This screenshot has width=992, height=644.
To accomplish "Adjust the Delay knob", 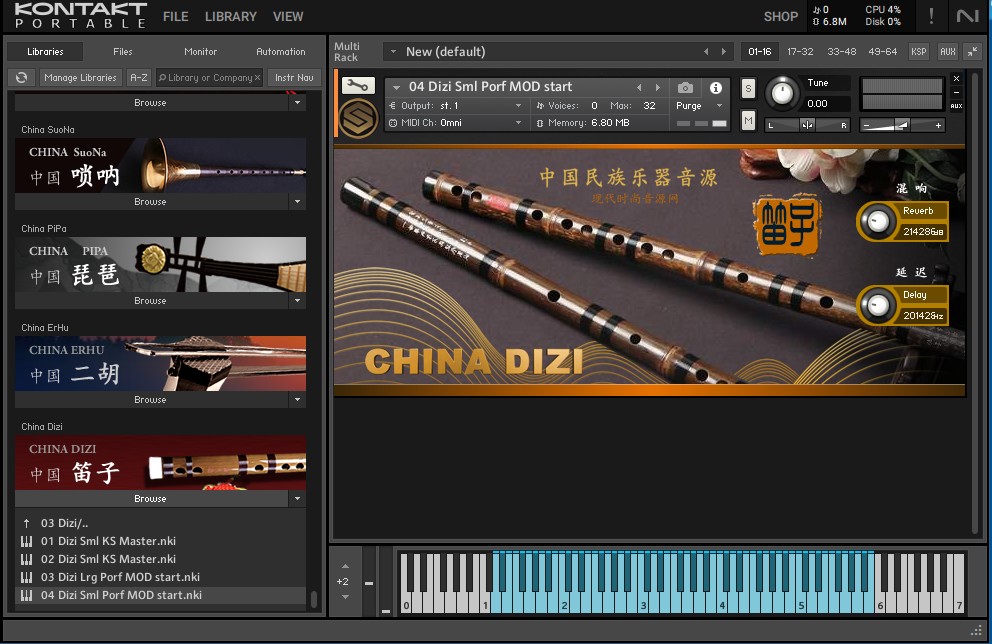I will [877, 306].
